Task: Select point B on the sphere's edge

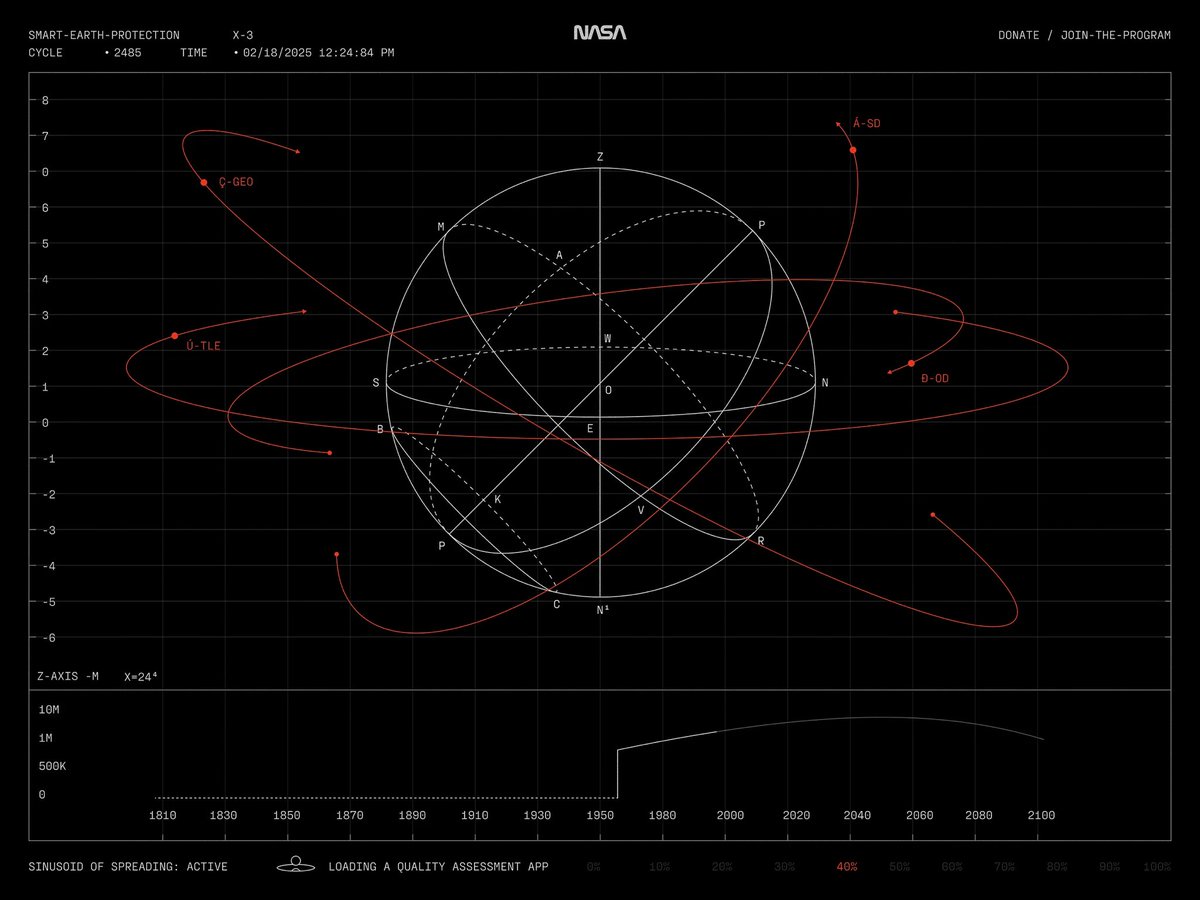Action: [x=380, y=430]
